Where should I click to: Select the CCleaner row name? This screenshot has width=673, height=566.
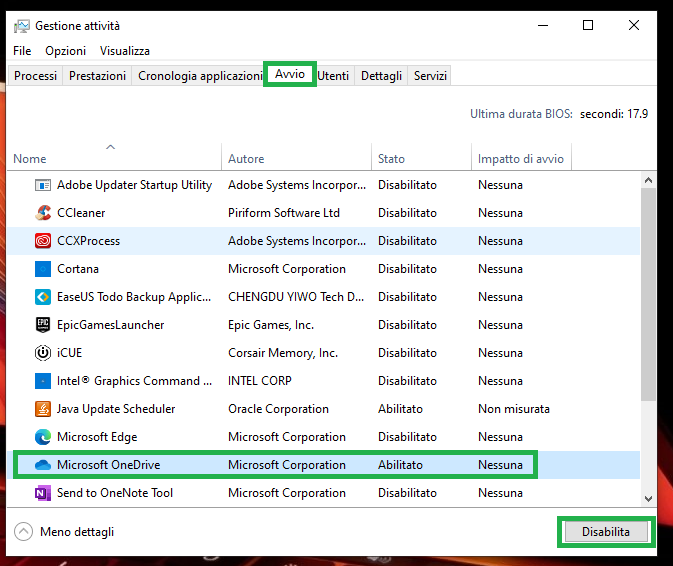(x=81, y=213)
